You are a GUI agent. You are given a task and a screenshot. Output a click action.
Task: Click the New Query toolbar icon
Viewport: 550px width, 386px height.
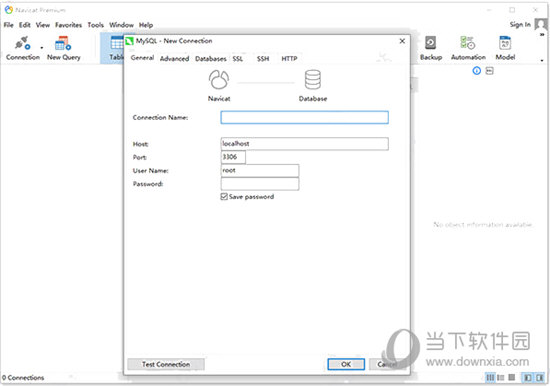click(63, 48)
